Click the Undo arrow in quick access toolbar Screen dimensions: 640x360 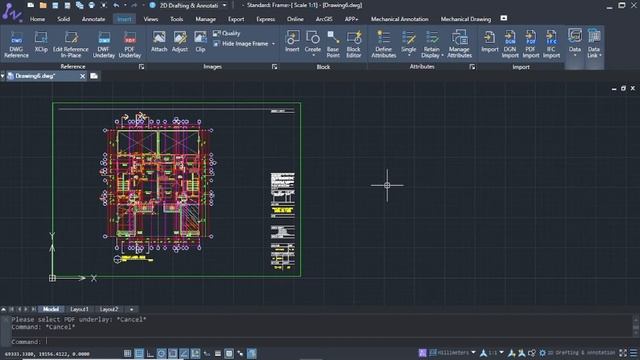point(116,5)
